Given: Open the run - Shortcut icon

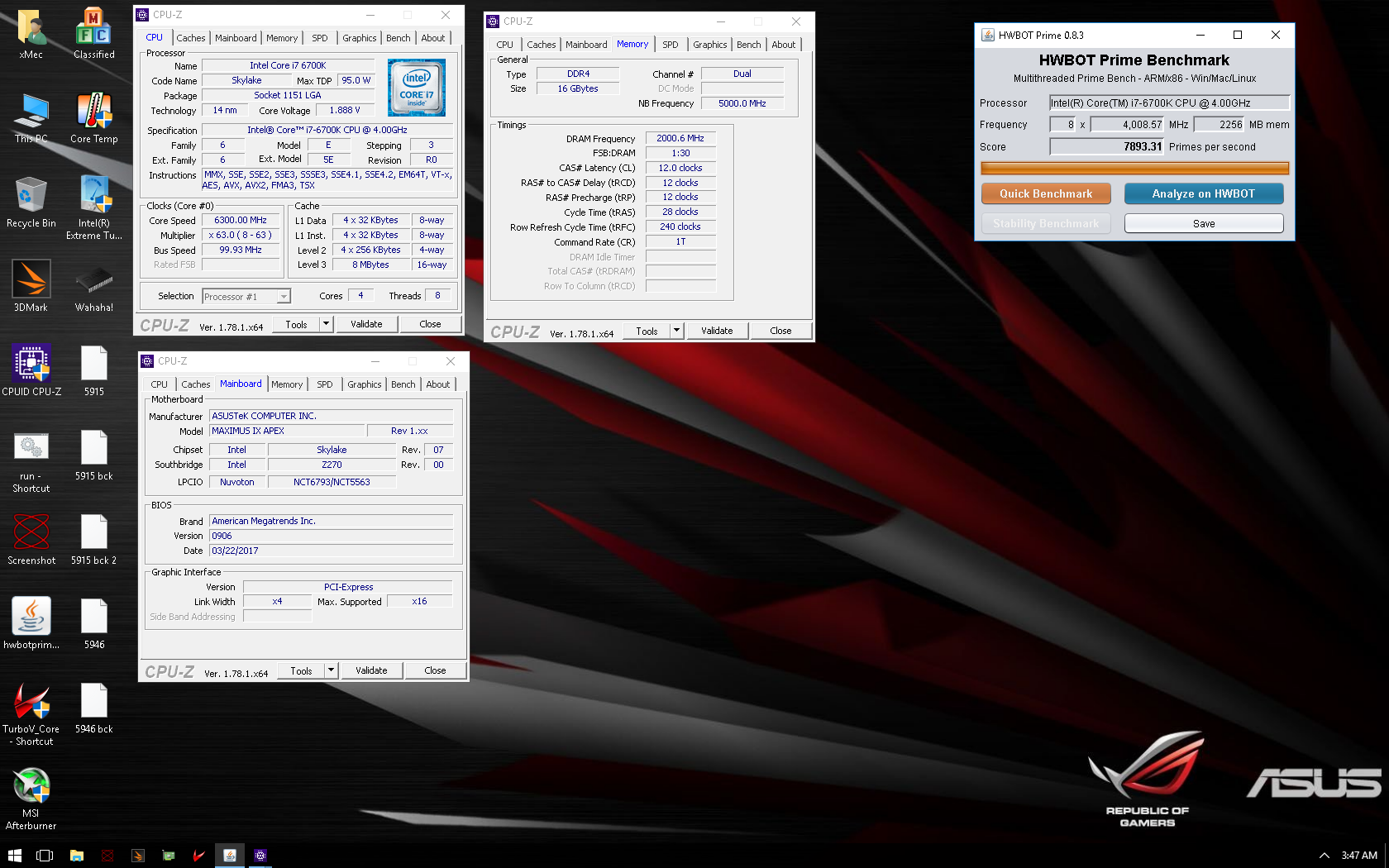Looking at the screenshot, I should click(31, 462).
